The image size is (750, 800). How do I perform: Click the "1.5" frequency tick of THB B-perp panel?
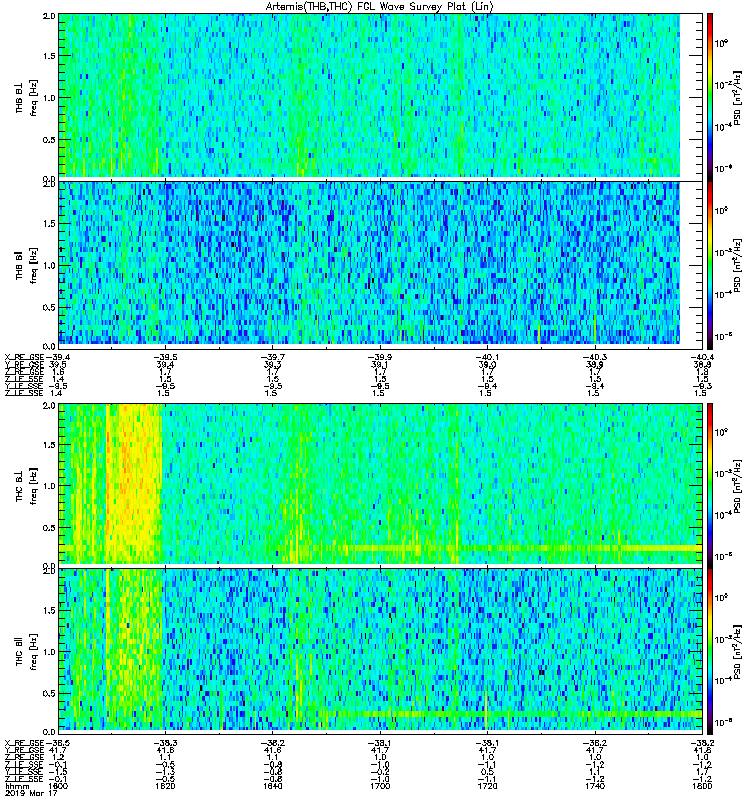tap(49, 56)
